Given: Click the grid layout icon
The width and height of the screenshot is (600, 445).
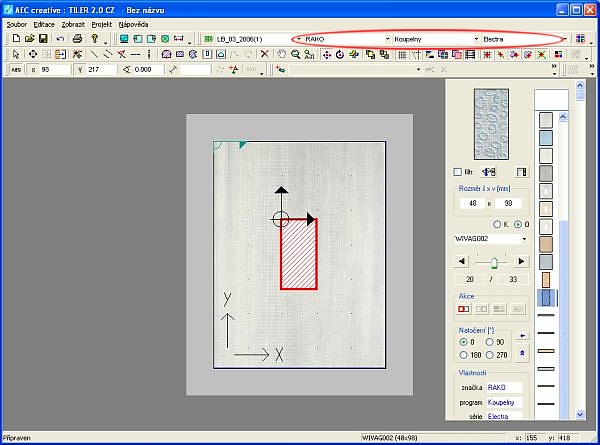Looking at the screenshot, I should [402, 55].
